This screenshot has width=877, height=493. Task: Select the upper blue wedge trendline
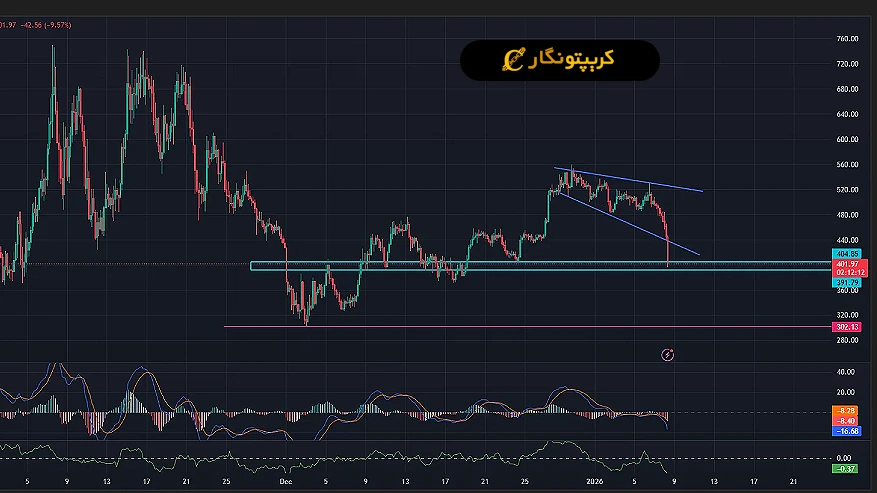click(640, 181)
